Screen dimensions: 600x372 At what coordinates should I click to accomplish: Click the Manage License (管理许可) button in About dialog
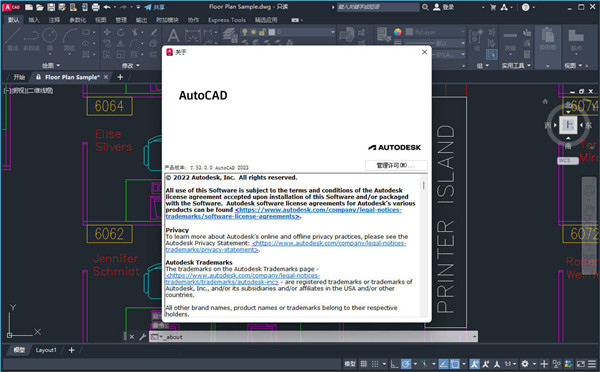click(396, 165)
